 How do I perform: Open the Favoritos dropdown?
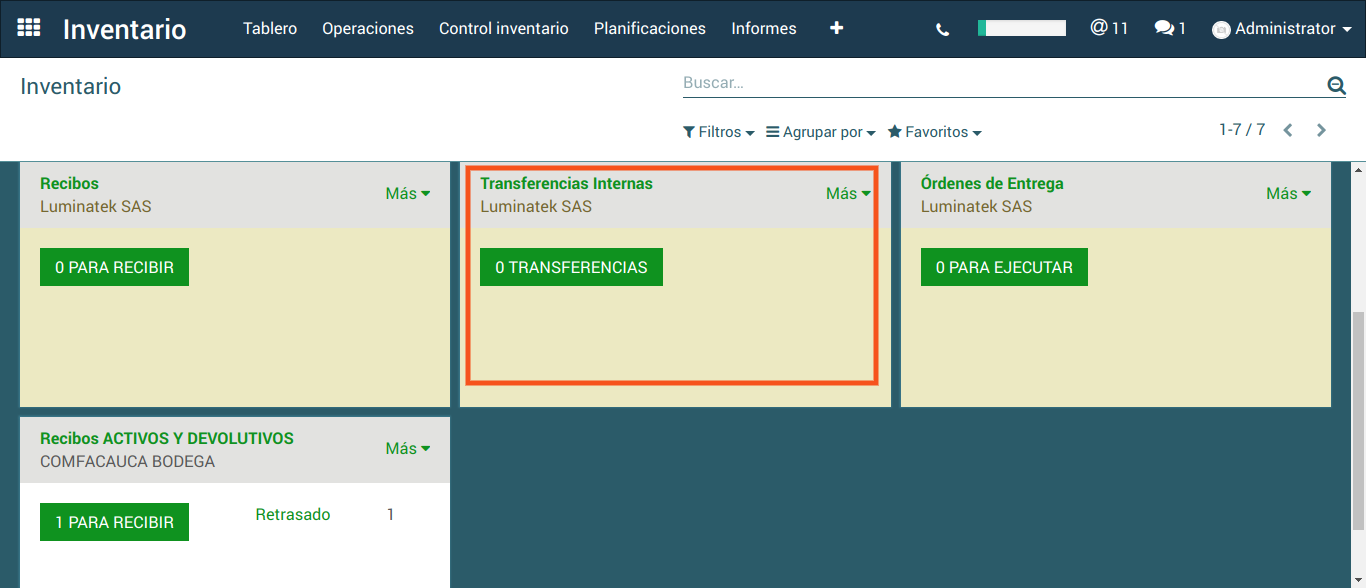tap(934, 132)
